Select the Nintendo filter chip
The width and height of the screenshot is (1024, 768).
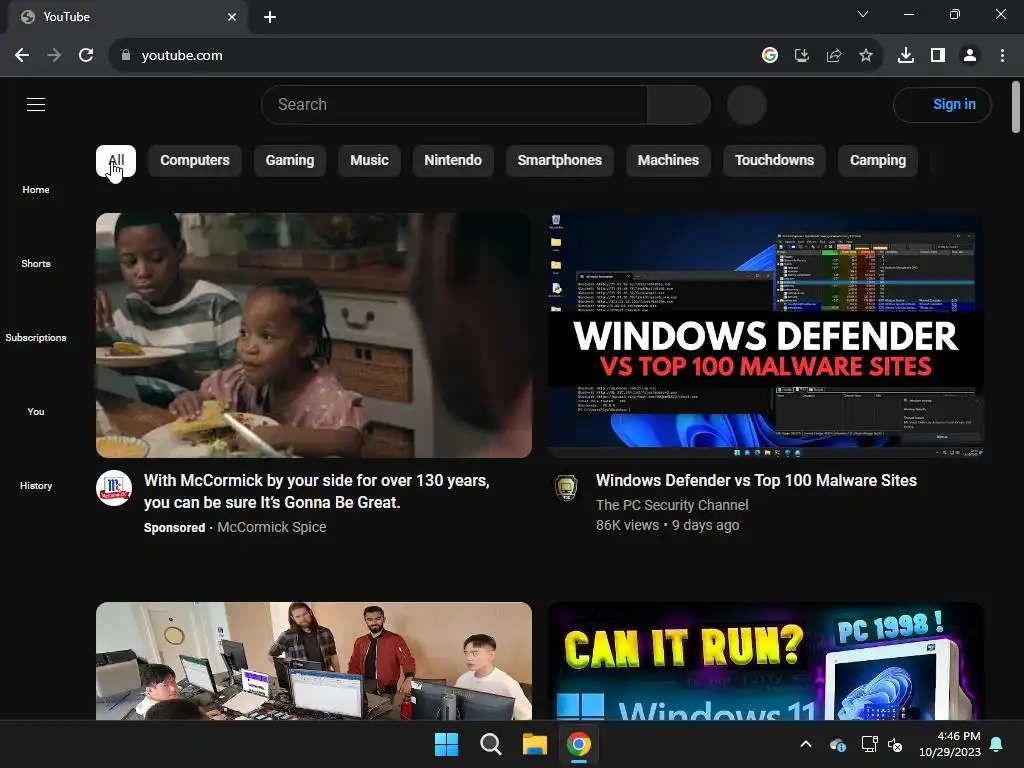tap(453, 161)
